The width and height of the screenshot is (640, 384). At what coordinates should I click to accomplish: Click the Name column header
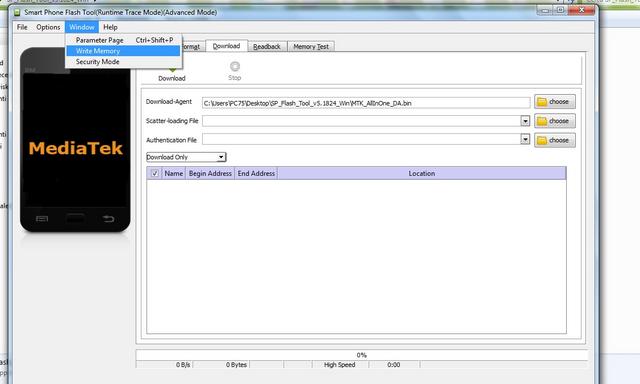point(173,173)
